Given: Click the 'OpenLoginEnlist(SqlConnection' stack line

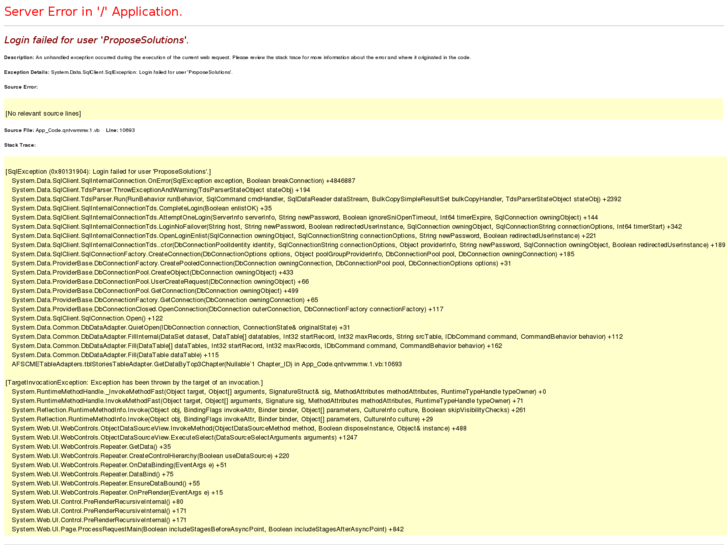Looking at the screenshot, I should (x=304, y=236).
